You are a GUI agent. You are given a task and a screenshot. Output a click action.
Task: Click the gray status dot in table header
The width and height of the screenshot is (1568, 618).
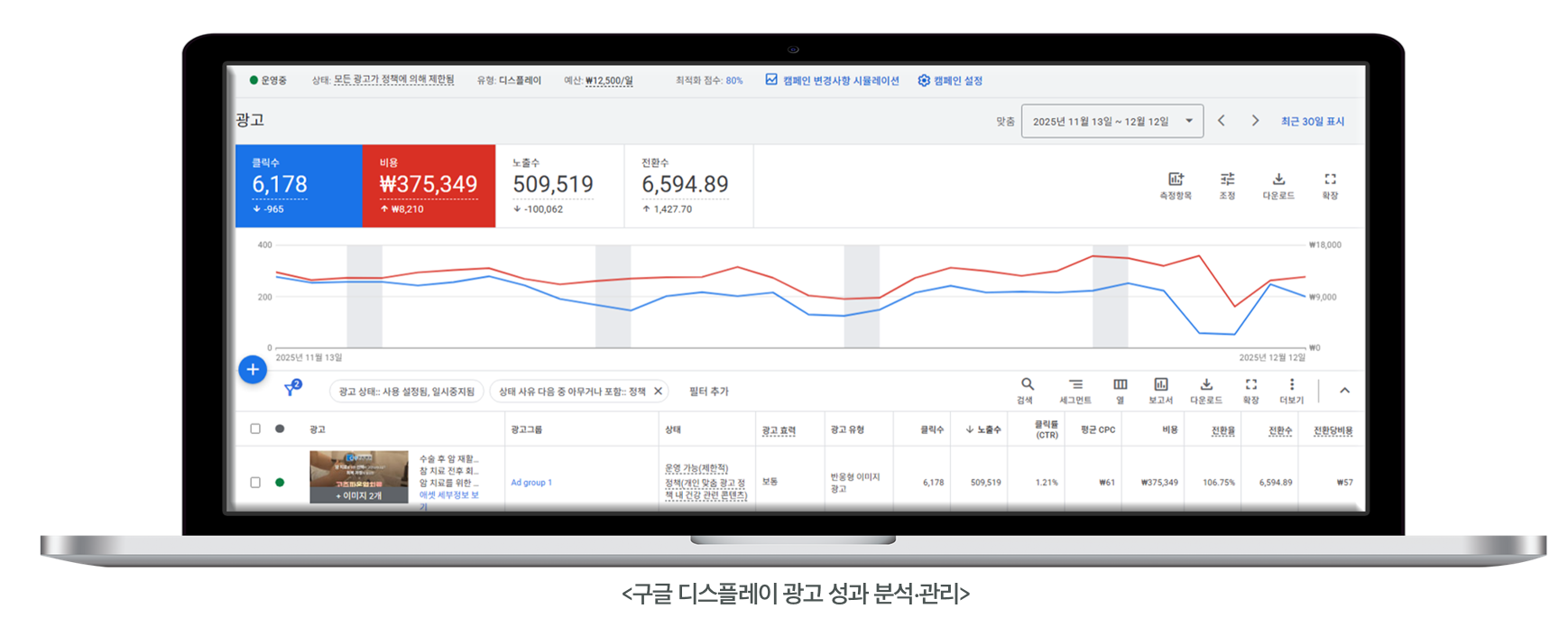click(x=280, y=429)
